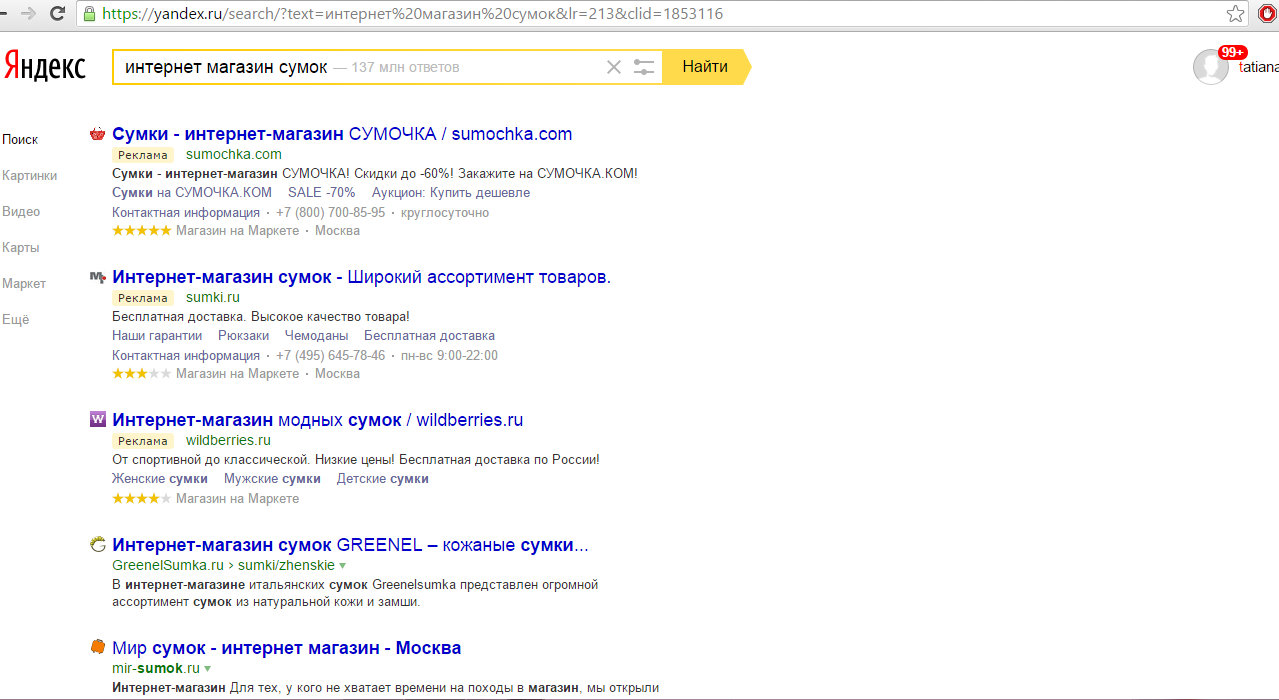Click sumki/zhenskie breadcrumb path
This screenshot has width=1279, height=700.
(286, 566)
